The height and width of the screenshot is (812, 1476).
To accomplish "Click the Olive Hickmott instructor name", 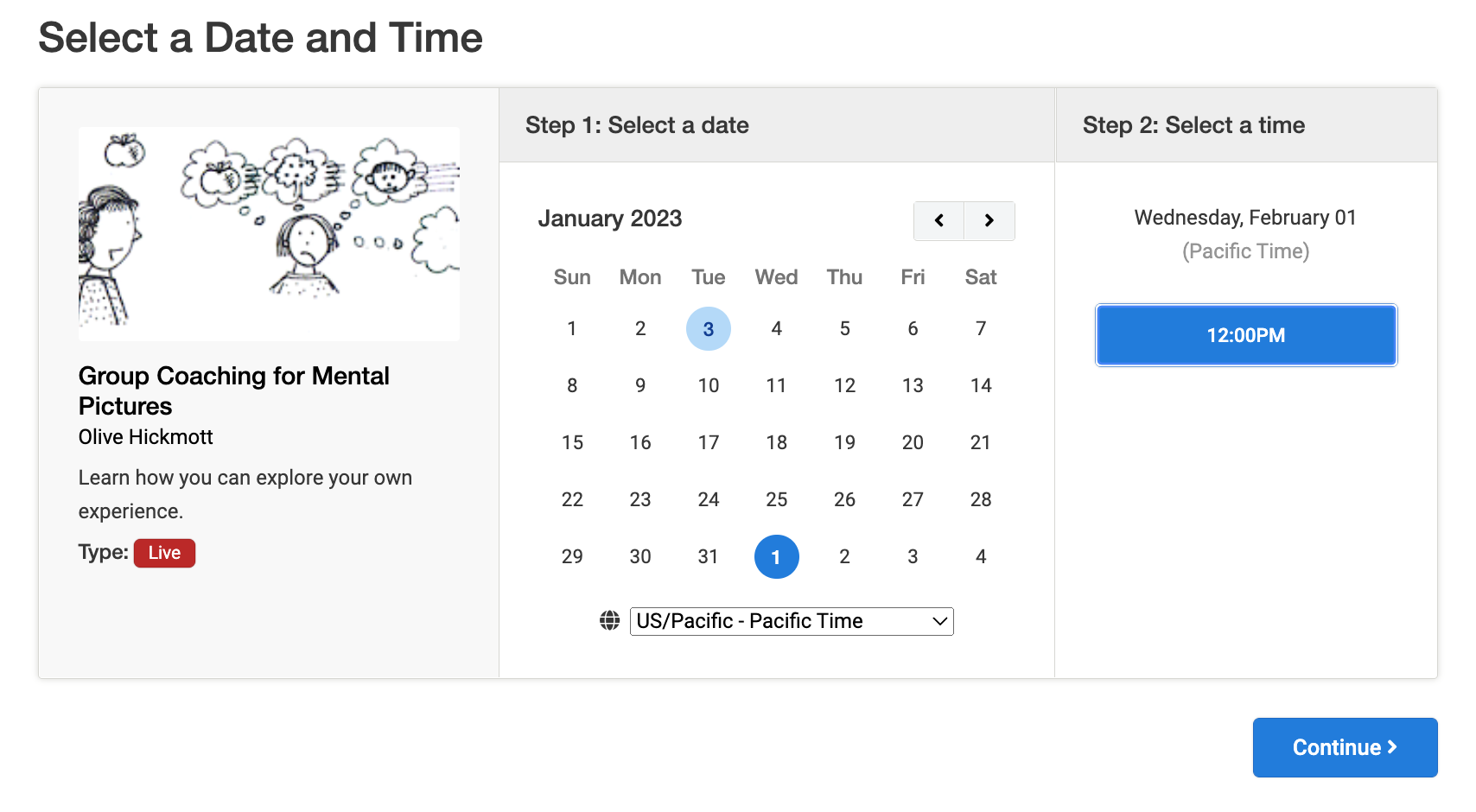I will coord(145,437).
